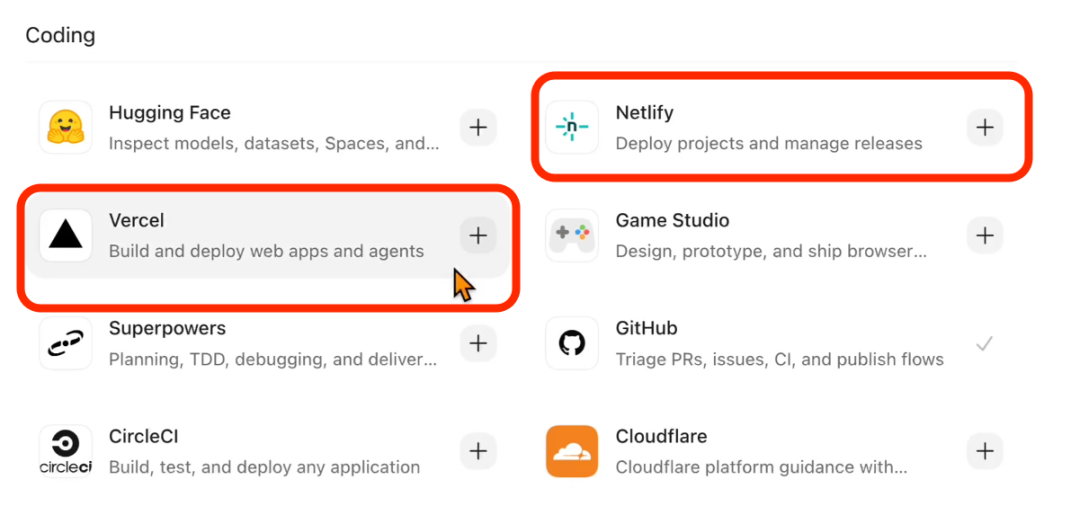The width and height of the screenshot is (1080, 515).
Task: Click the Coding section heading
Action: 61,35
